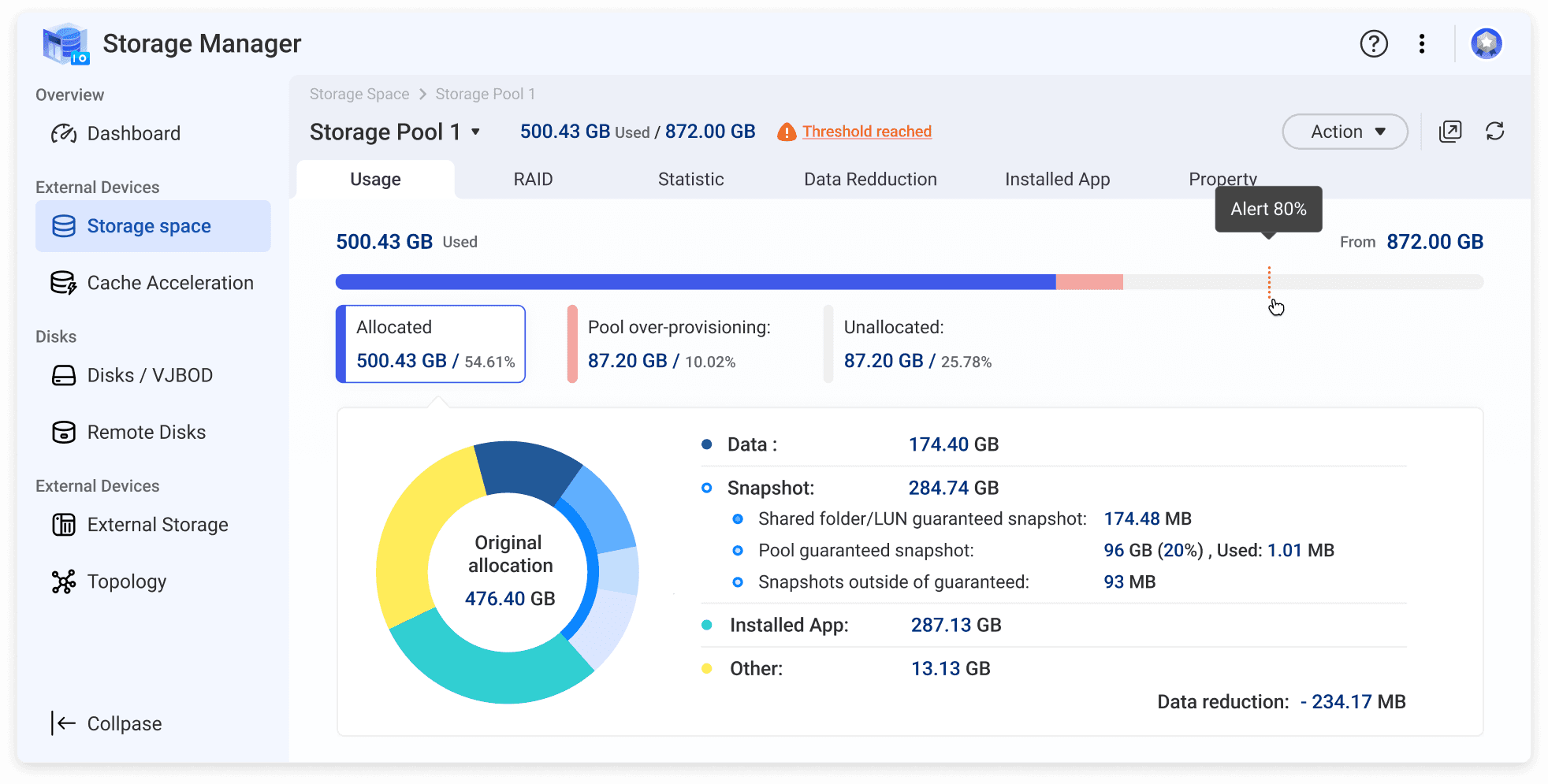Select the Pool over-provisioning card
The image size is (1548, 784).
[670, 344]
